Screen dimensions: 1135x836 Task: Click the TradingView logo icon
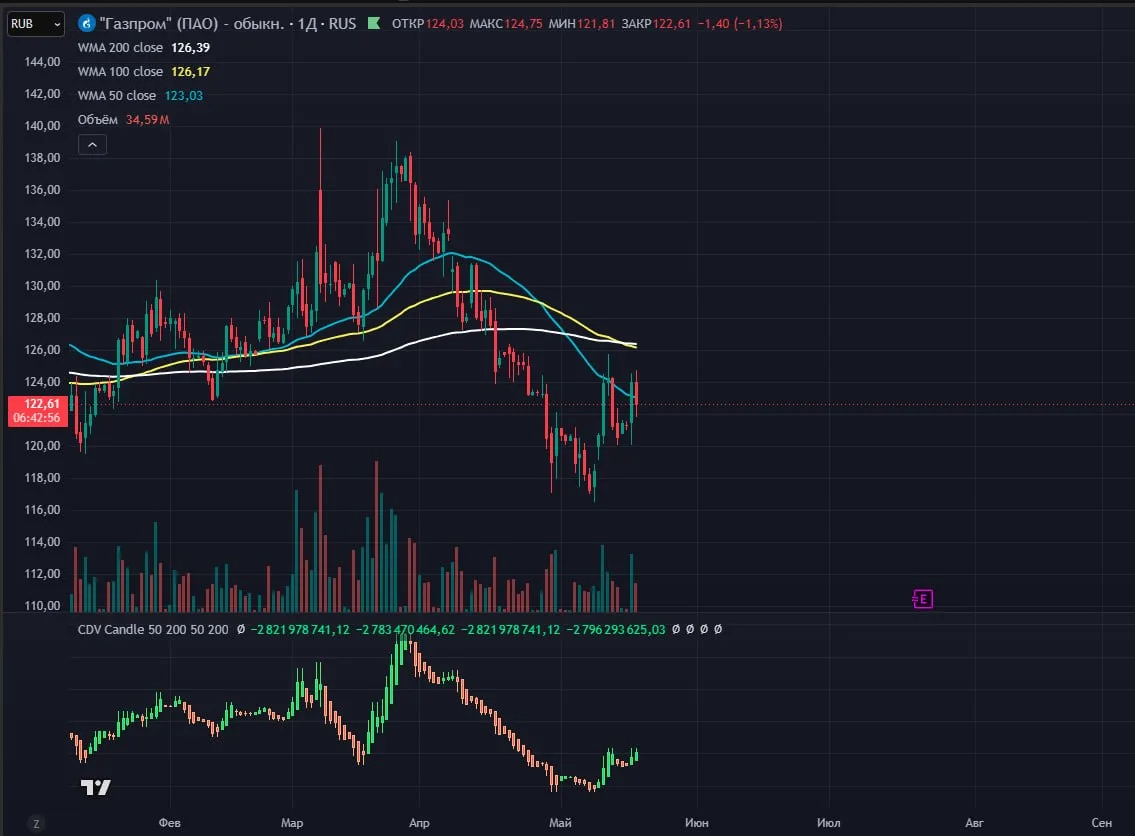click(96, 788)
